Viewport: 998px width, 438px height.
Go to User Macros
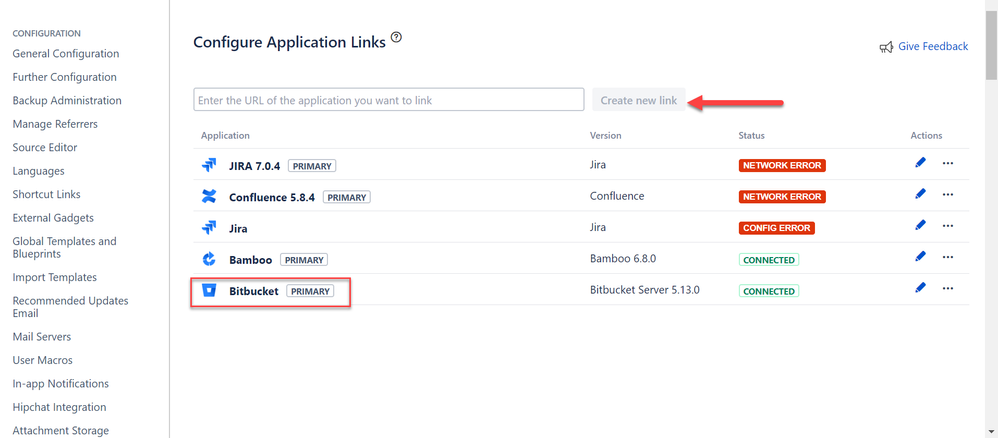[43, 360]
